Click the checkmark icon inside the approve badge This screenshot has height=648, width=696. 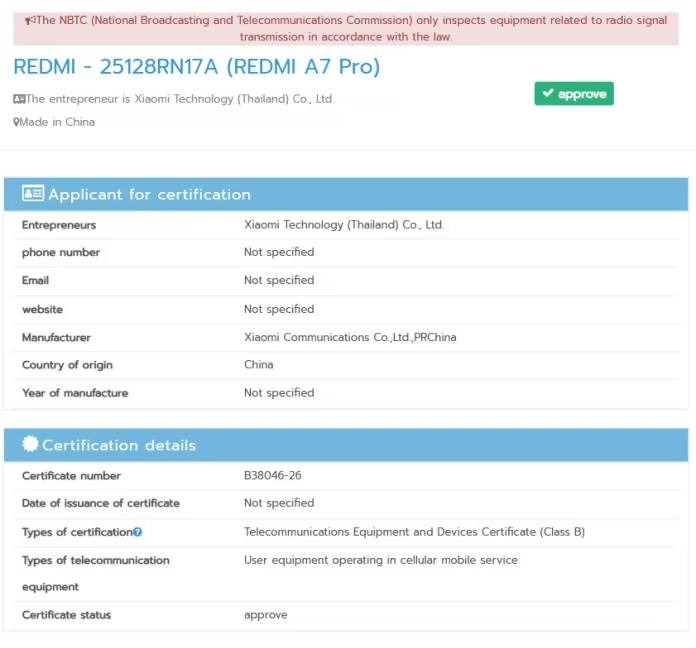coord(547,94)
